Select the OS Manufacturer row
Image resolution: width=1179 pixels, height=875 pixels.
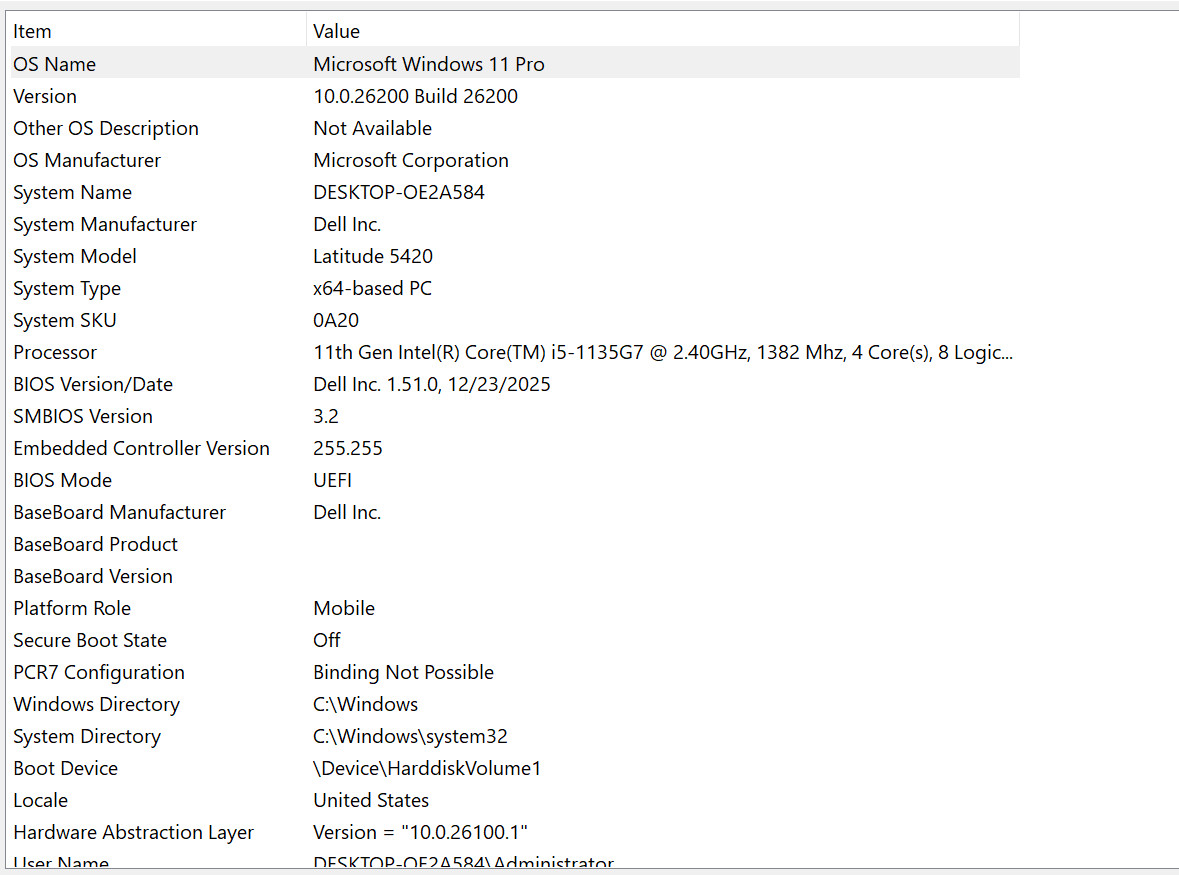pyautogui.click(x=86, y=160)
